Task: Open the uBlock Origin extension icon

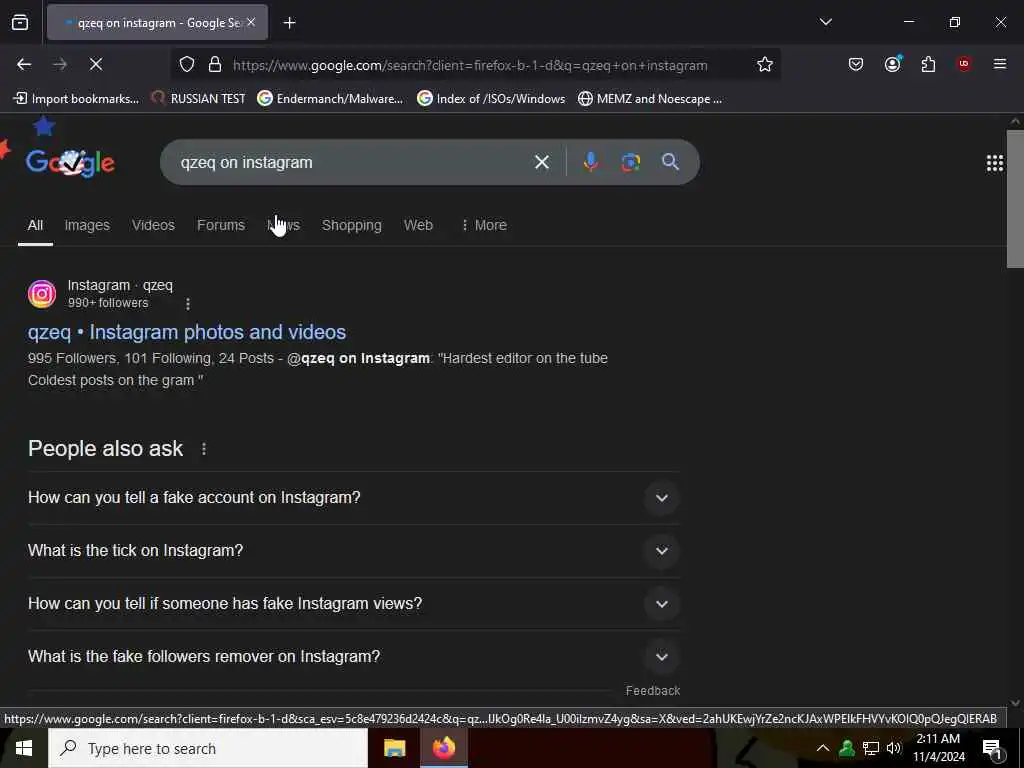Action: [x=964, y=63]
